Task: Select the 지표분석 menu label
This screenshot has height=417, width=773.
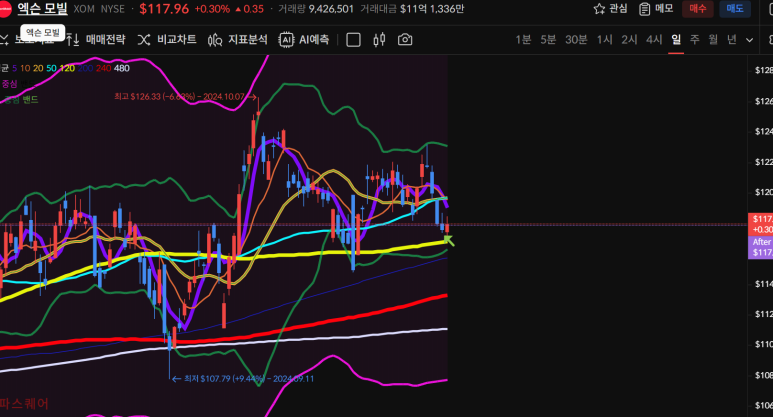Action: tap(247, 39)
